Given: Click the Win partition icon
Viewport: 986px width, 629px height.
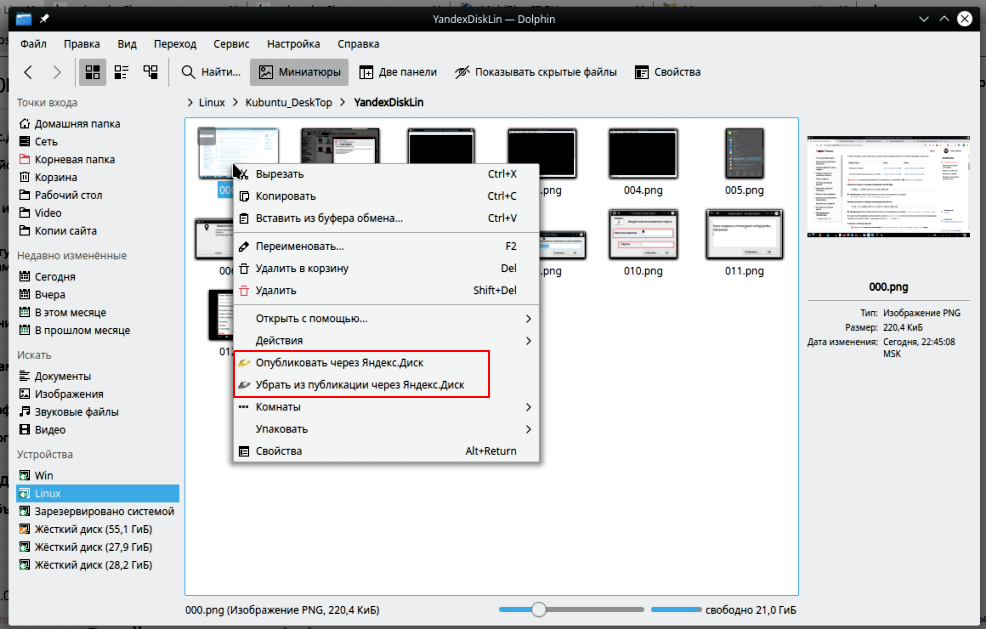Looking at the screenshot, I should pyautogui.click(x=26, y=475).
